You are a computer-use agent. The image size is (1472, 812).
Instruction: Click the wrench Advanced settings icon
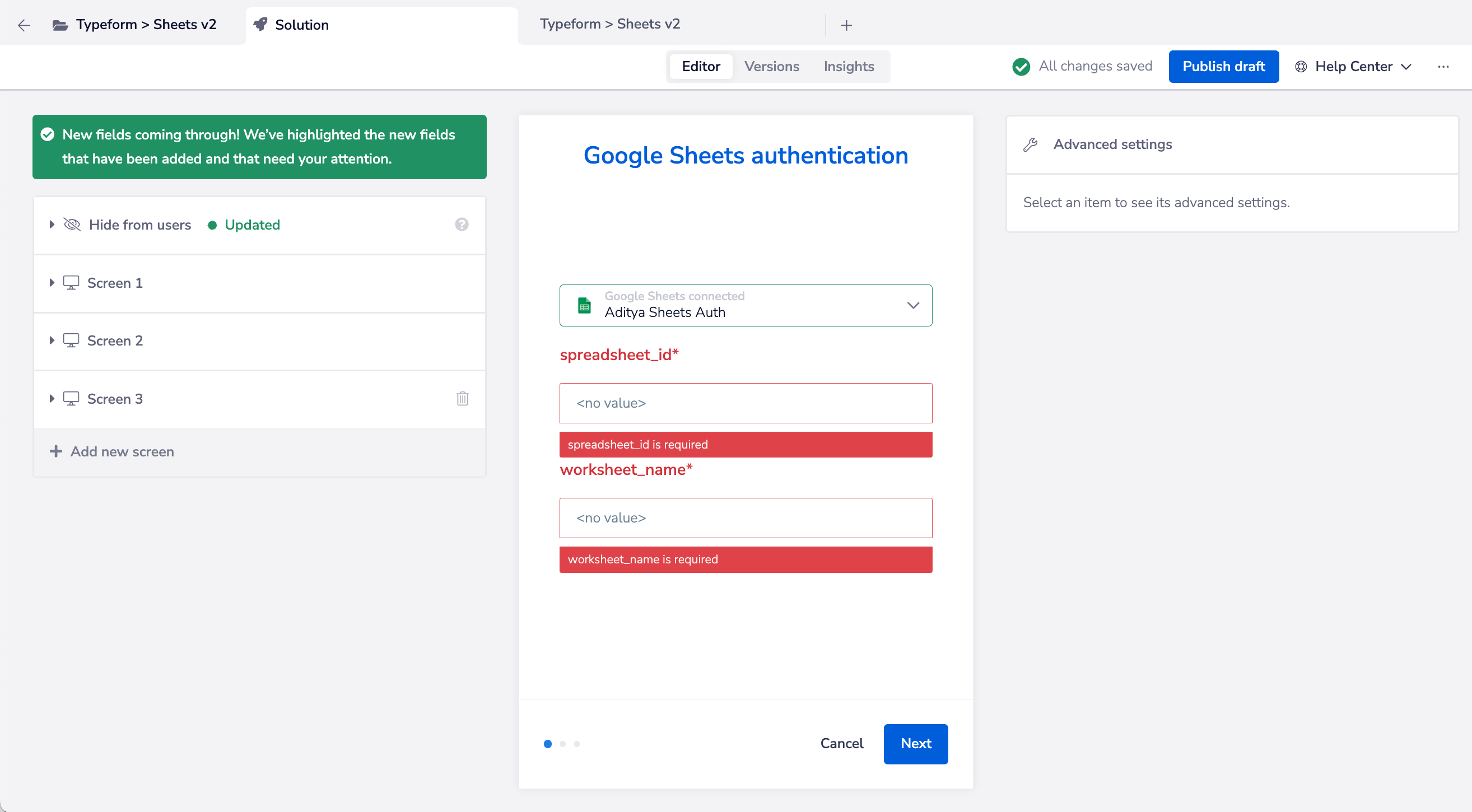pos(1032,145)
